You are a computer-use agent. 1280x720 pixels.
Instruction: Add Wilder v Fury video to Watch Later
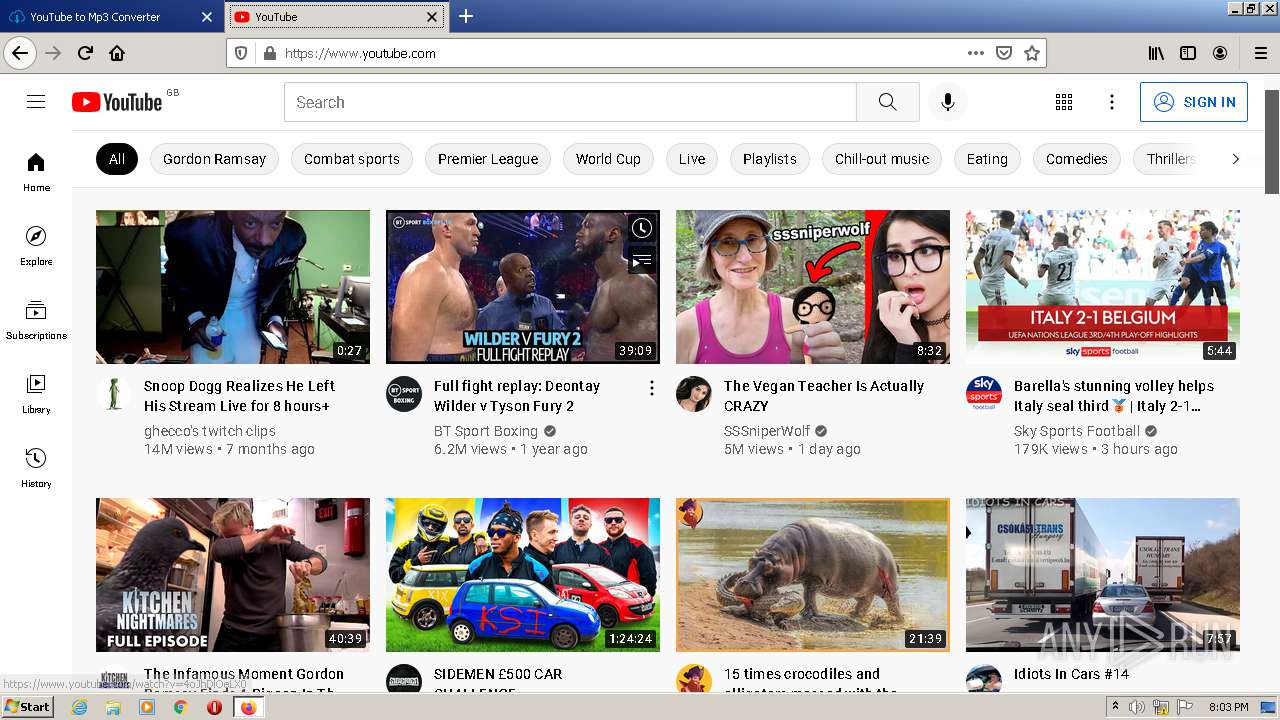tap(641, 229)
